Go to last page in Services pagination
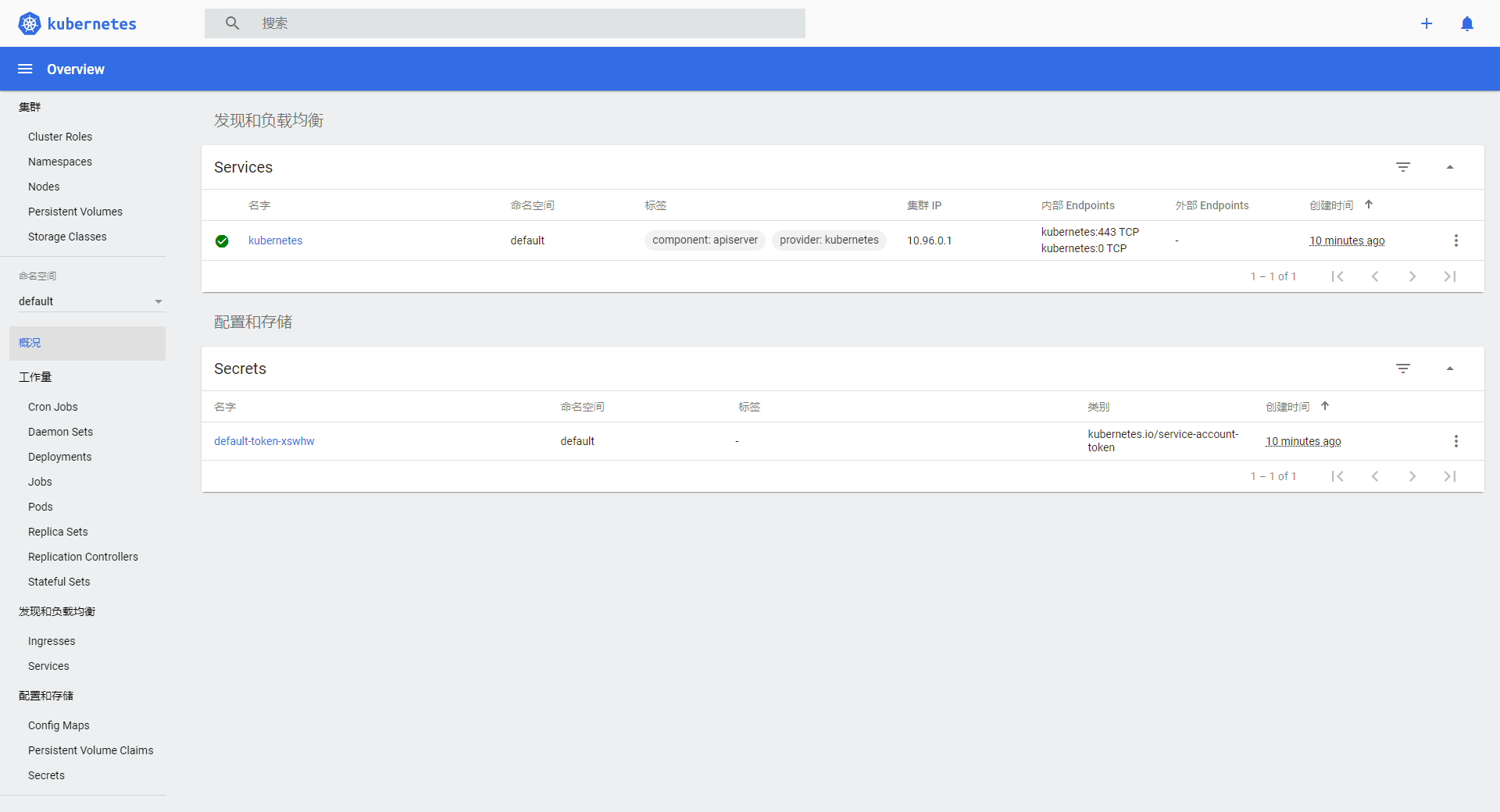Screen dimensions: 1500x812 pos(1450,276)
